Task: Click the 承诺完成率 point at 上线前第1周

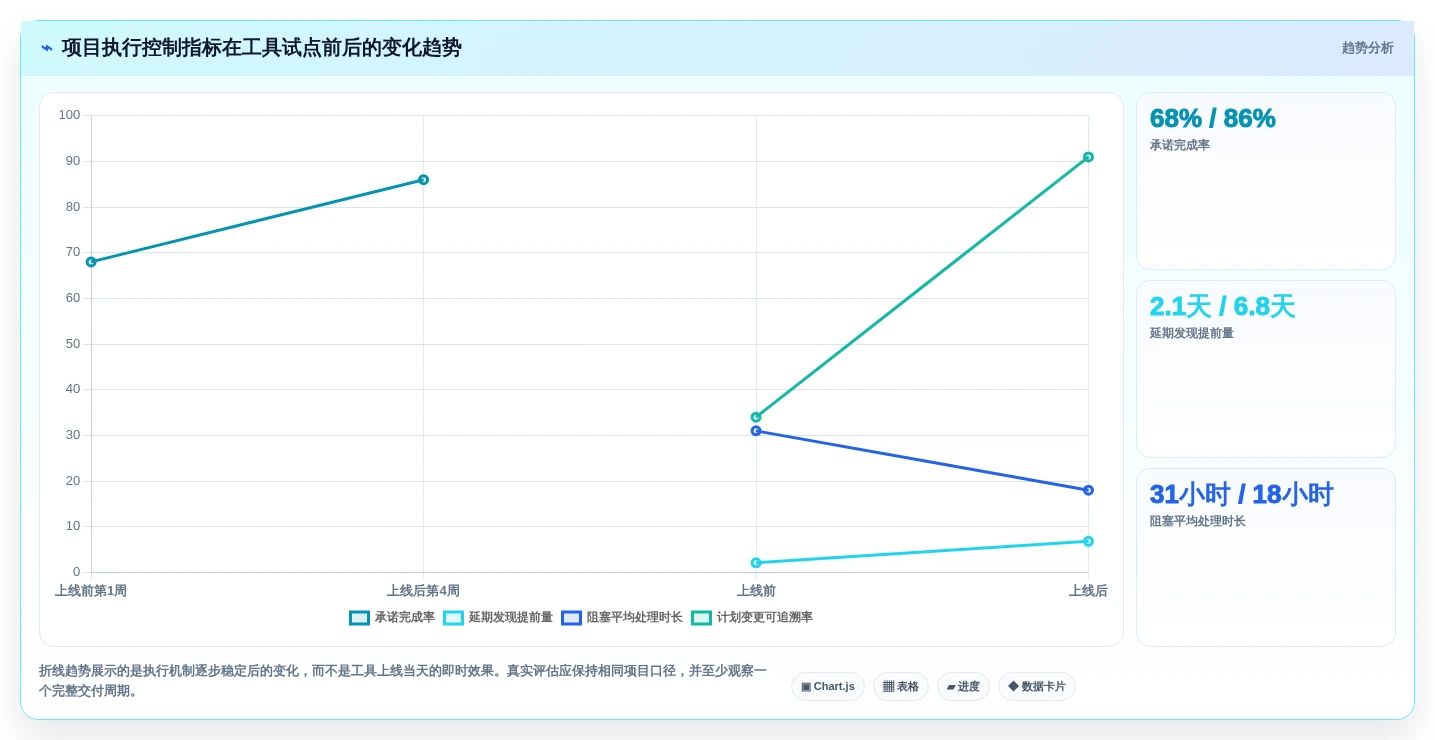Action: pos(91,262)
